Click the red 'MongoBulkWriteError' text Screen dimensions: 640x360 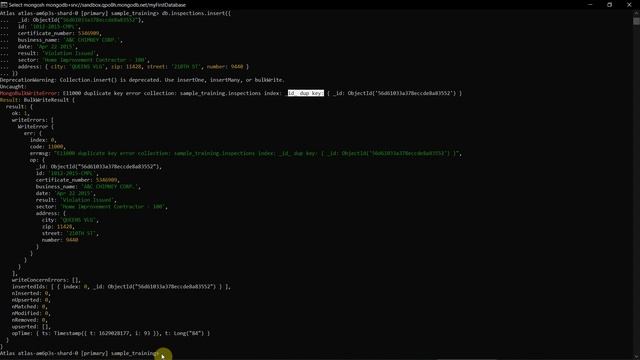coord(28,93)
